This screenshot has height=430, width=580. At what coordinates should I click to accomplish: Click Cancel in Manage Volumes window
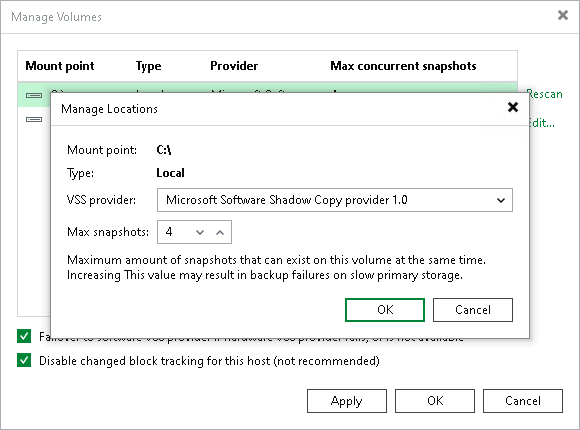pos(523,401)
